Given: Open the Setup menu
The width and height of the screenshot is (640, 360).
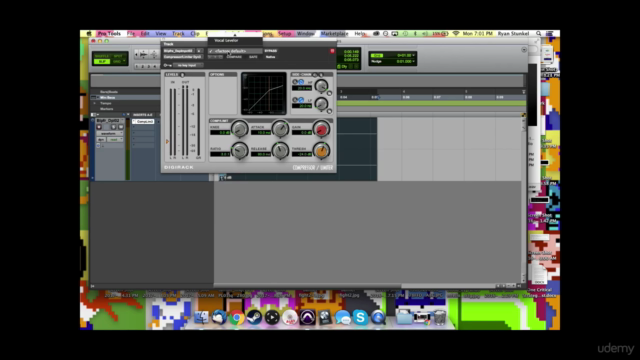Looking at the screenshot, I should tap(285, 33).
